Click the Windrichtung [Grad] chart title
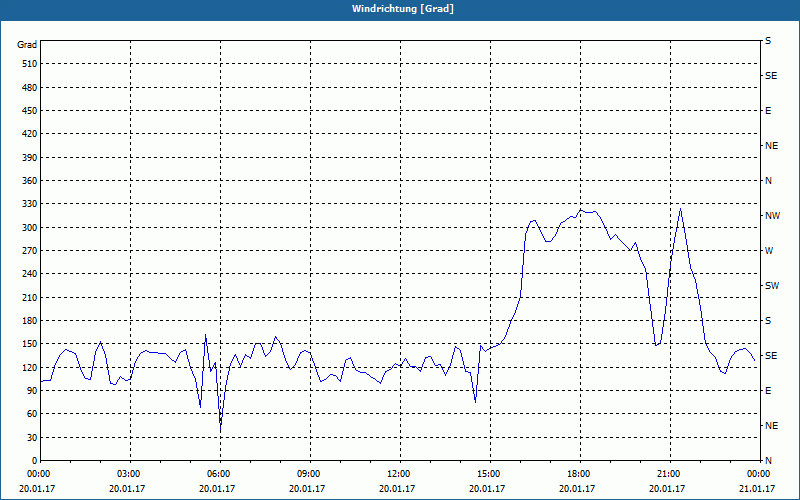The width and height of the screenshot is (800, 500). coord(403,9)
